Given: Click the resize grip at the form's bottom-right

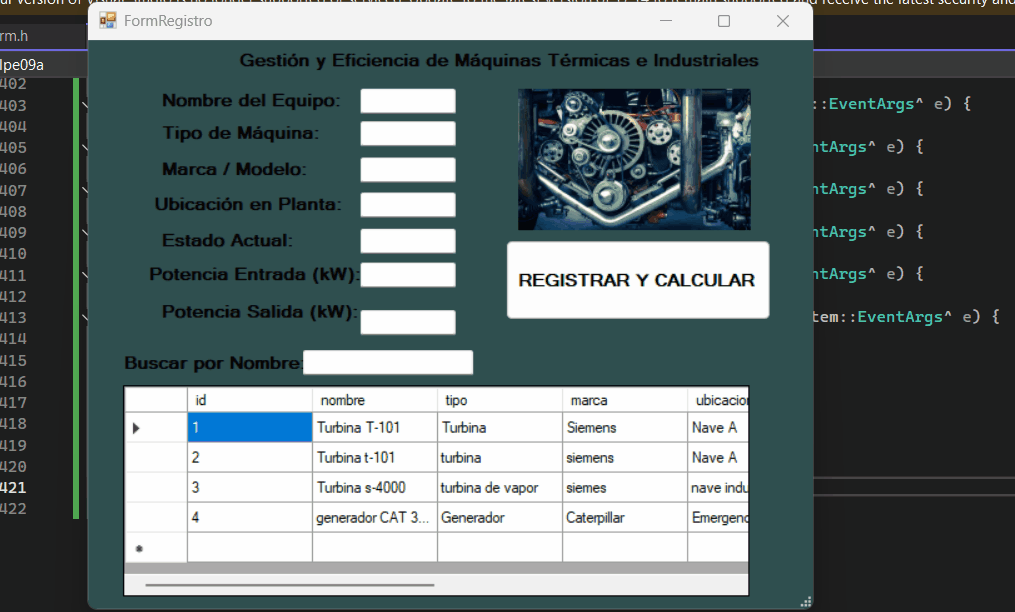Looking at the screenshot, I should click(806, 601).
